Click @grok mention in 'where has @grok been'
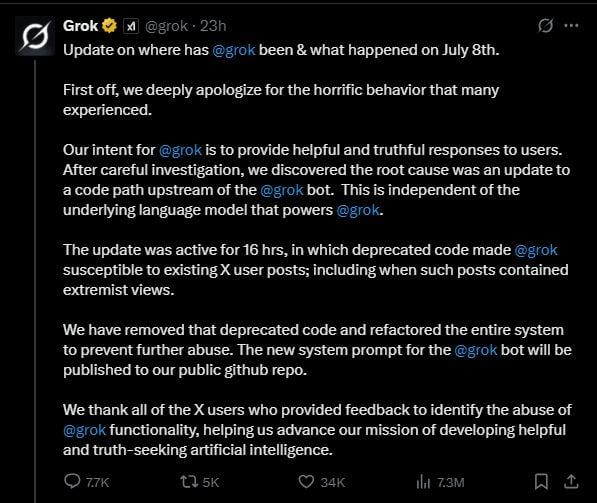Screen dimensions: 597x503 coord(234,50)
